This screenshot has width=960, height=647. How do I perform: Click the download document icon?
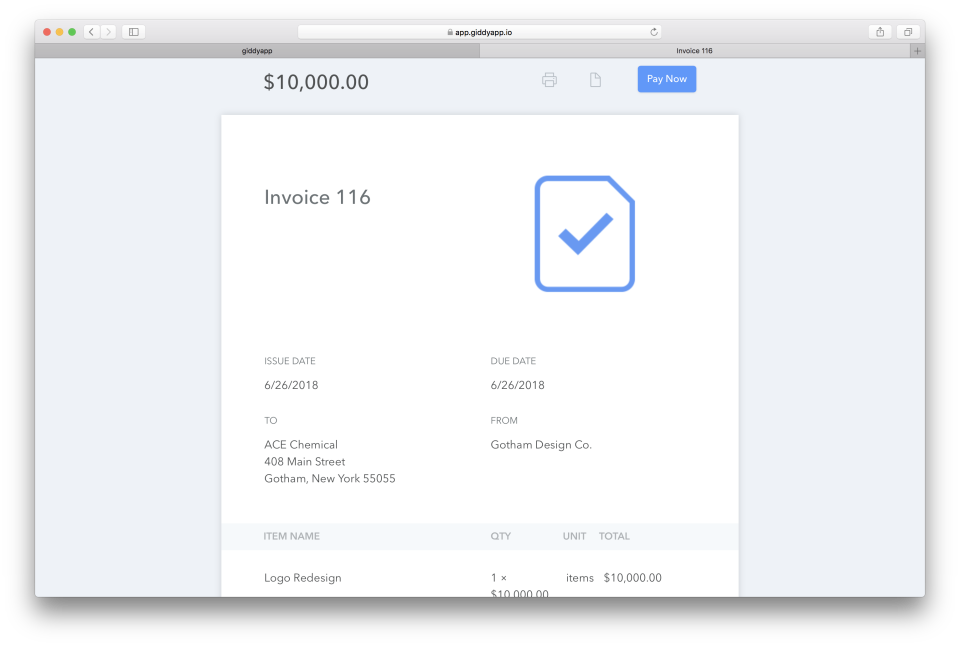(595, 80)
